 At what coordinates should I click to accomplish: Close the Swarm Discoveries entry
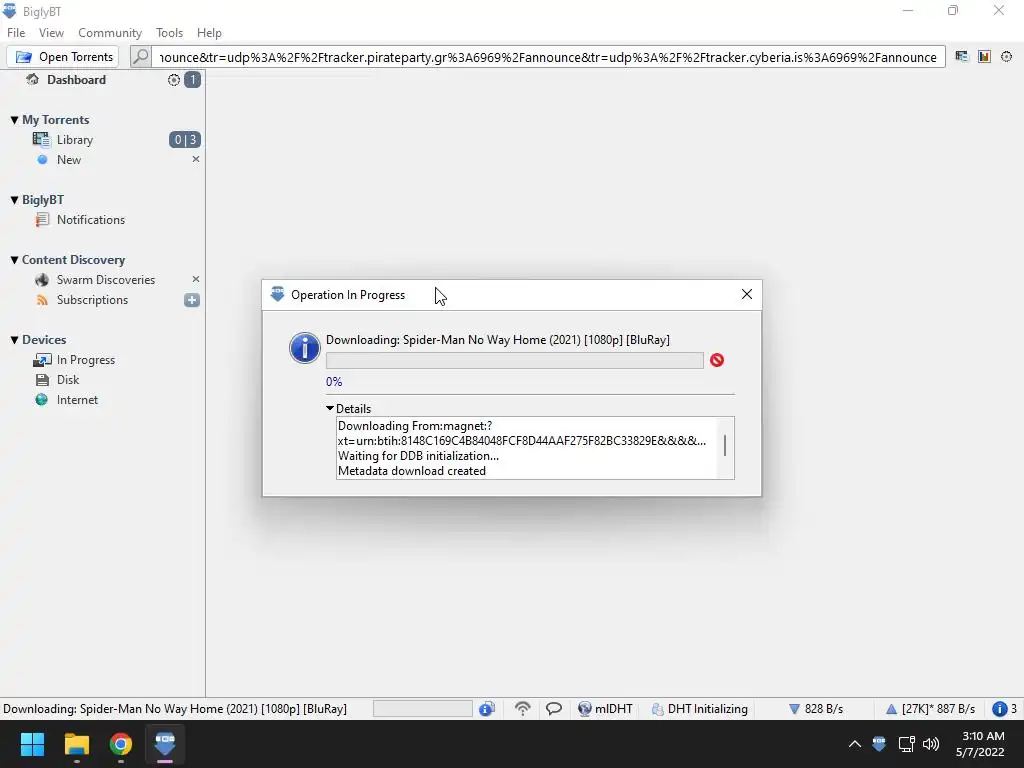195,280
